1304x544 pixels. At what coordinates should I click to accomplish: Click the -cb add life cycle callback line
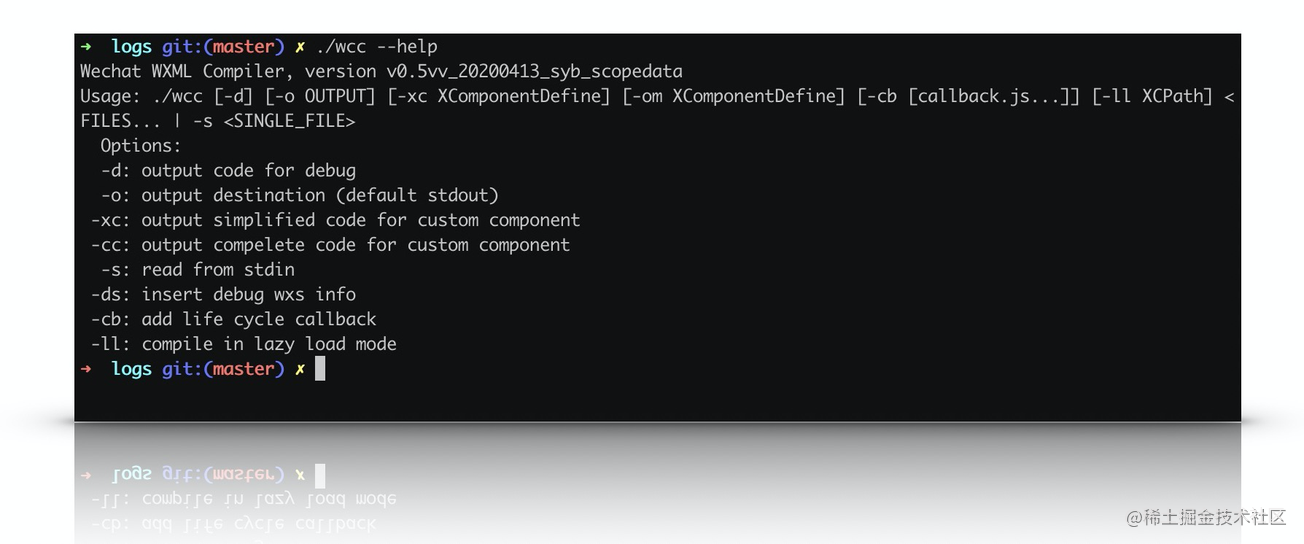pyautogui.click(x=233, y=319)
